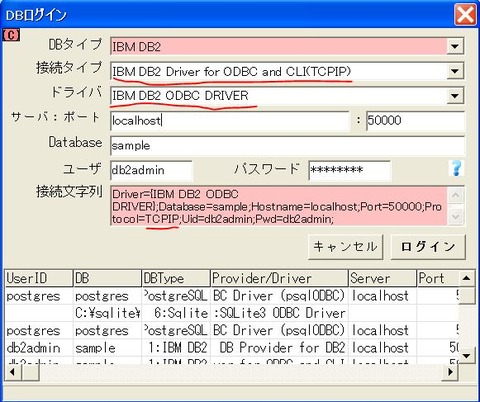Expand the ドライバ dropdown arrow
This screenshot has height=402, width=480.
[x=455, y=96]
